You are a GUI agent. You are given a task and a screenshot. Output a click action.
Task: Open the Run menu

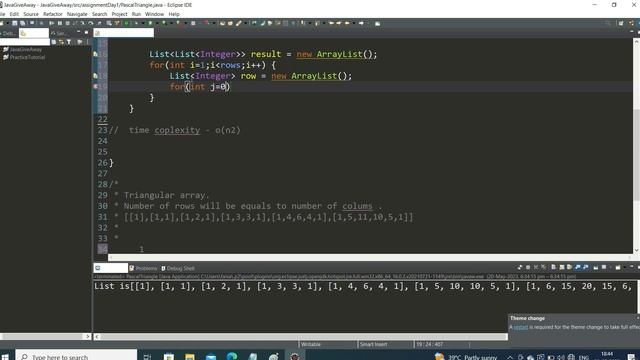(x=136, y=14)
